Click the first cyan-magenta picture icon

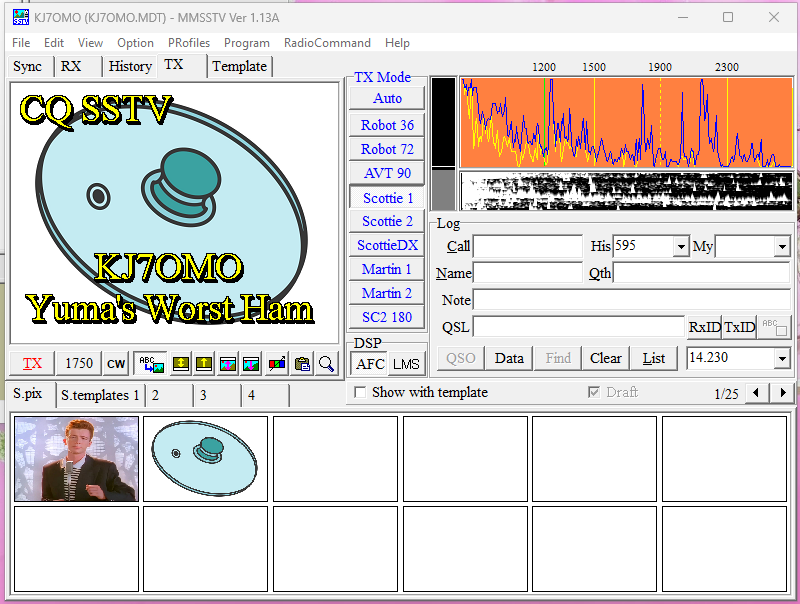pyautogui.click(x=228, y=364)
